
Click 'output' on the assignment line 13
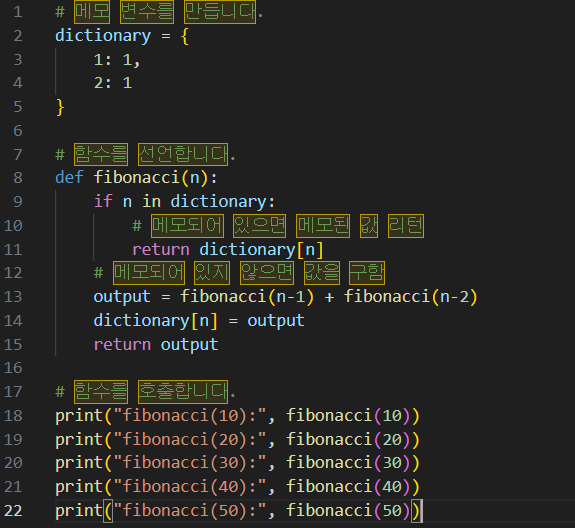point(122,297)
